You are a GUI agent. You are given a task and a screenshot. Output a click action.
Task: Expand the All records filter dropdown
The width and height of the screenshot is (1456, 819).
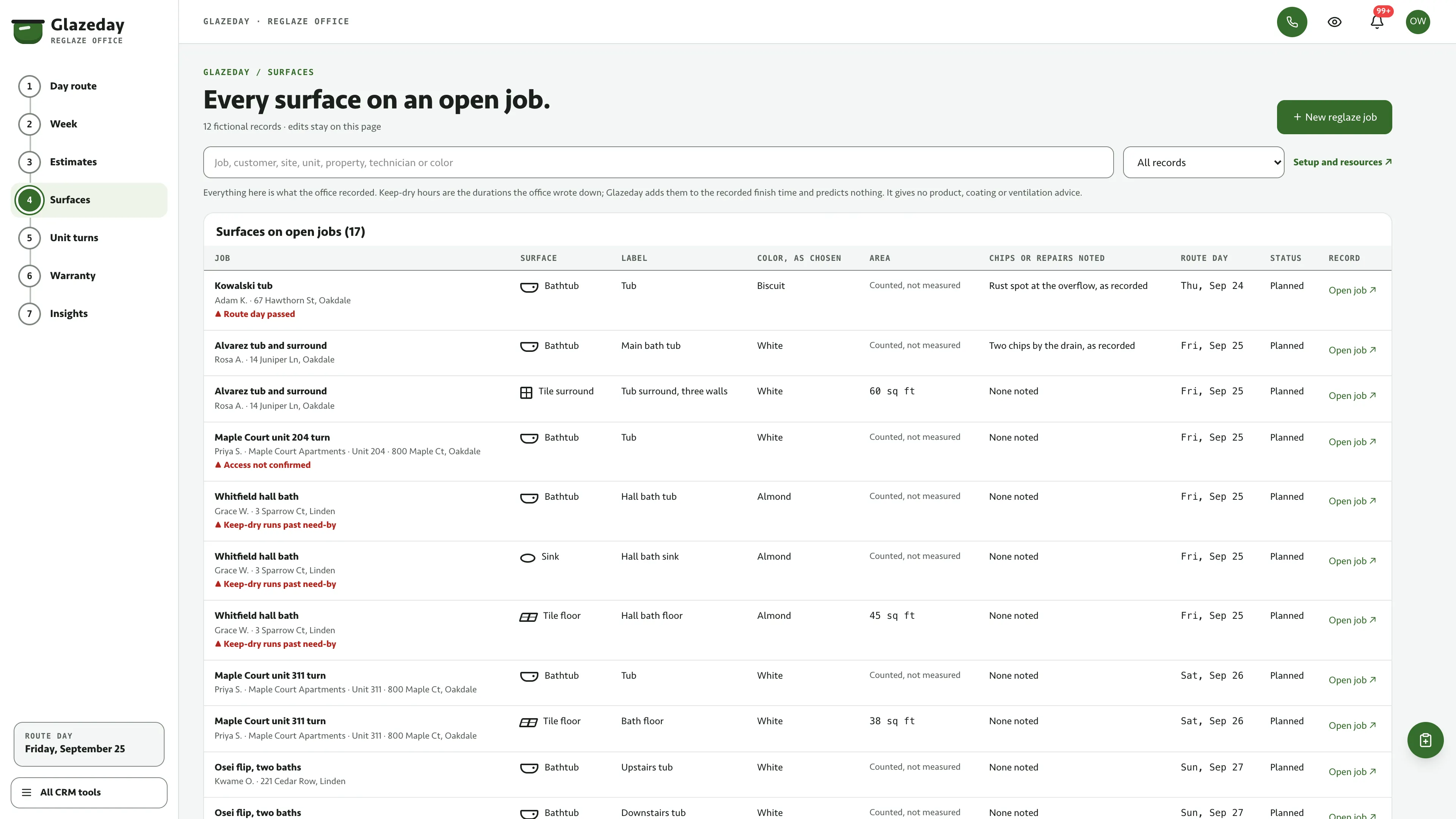1203,162
